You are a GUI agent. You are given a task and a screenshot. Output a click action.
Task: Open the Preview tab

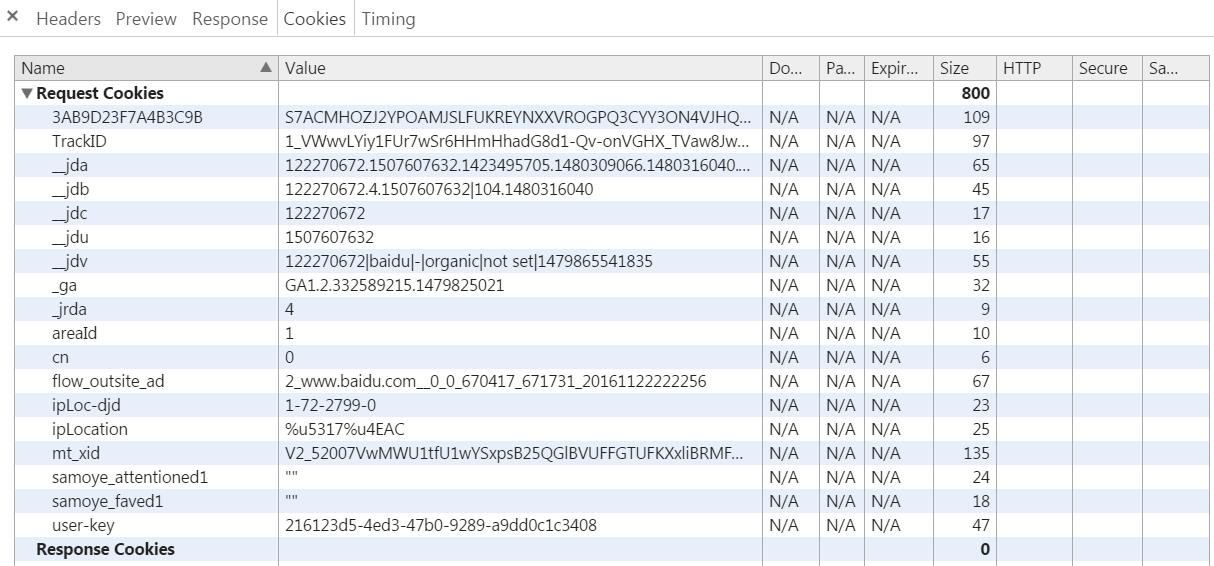coord(146,19)
